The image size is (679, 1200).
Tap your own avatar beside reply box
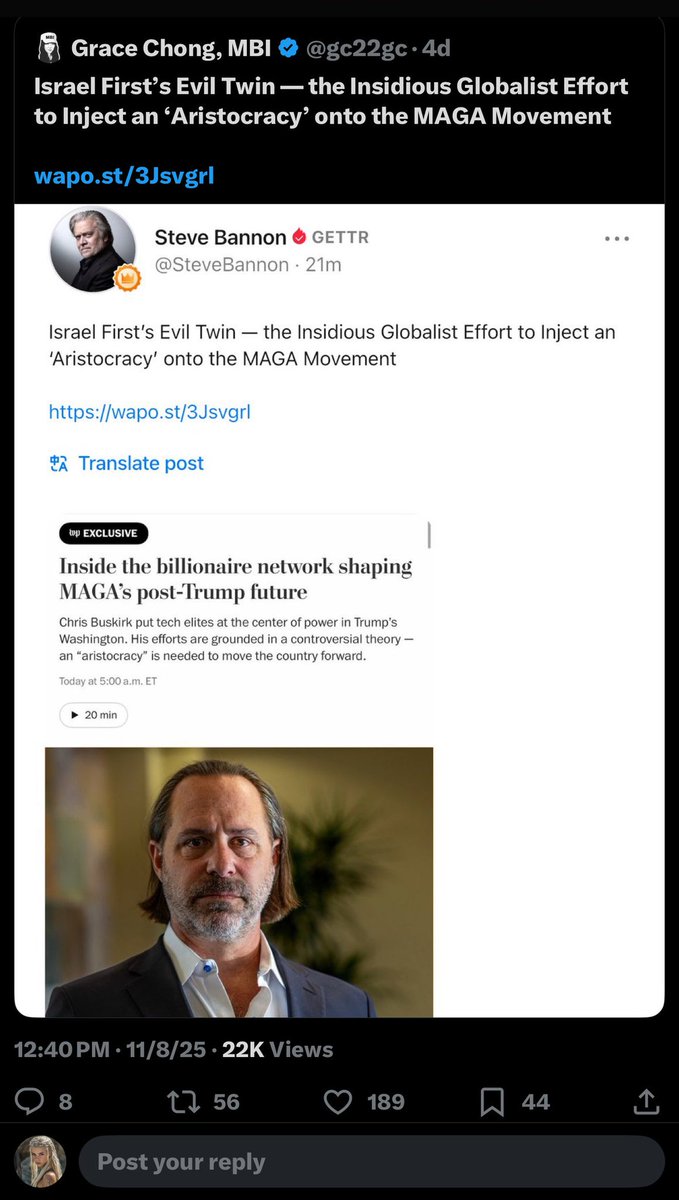click(x=41, y=1161)
